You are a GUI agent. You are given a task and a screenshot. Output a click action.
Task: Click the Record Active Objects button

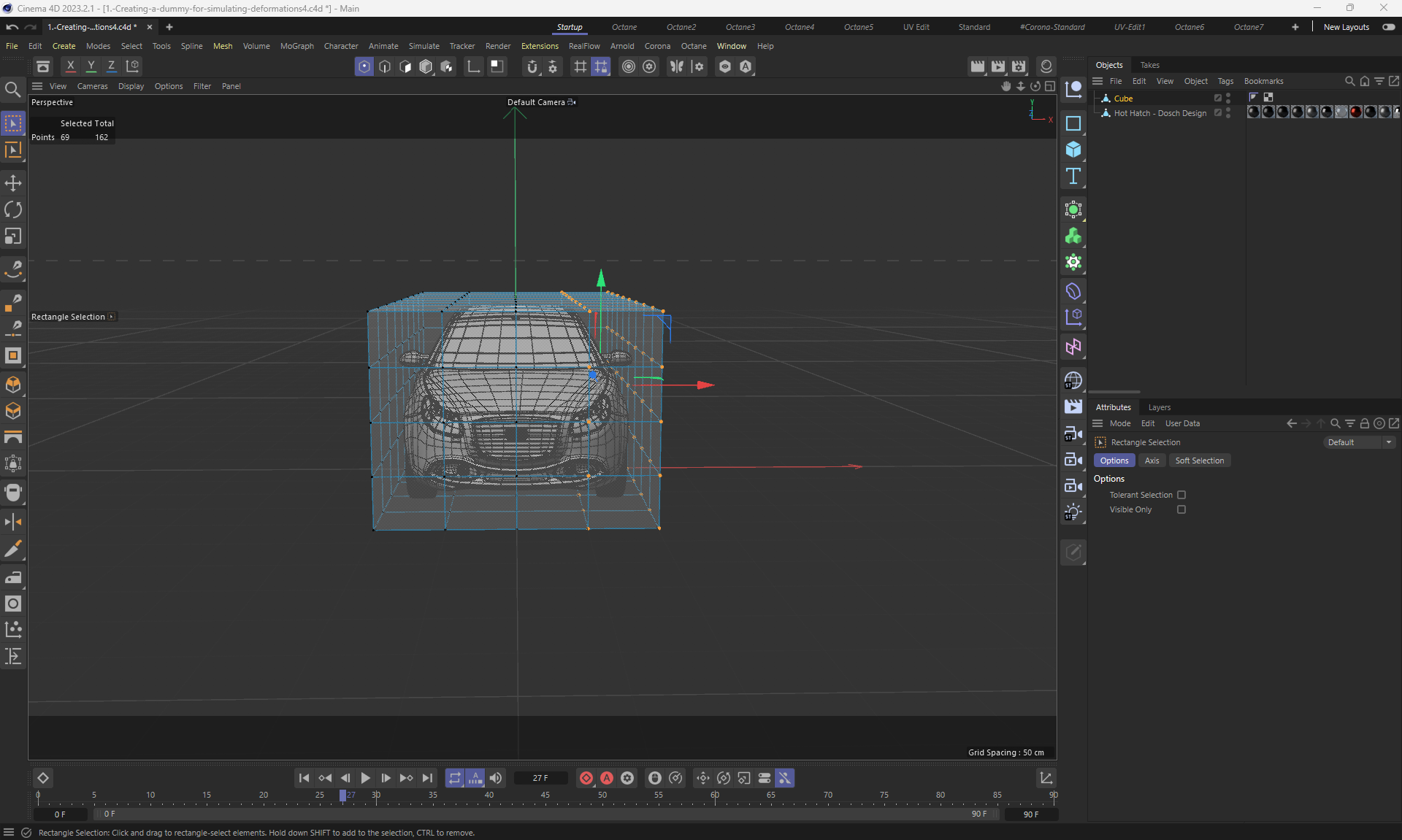click(586, 778)
